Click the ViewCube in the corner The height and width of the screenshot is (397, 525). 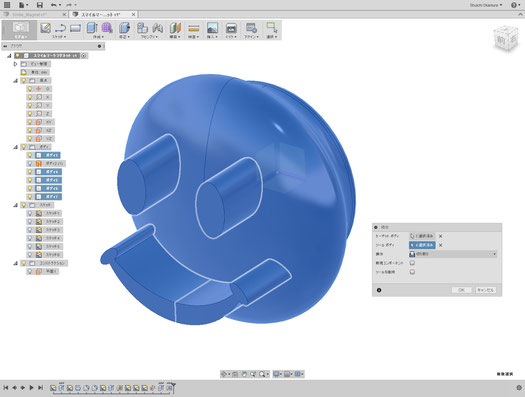coord(505,38)
